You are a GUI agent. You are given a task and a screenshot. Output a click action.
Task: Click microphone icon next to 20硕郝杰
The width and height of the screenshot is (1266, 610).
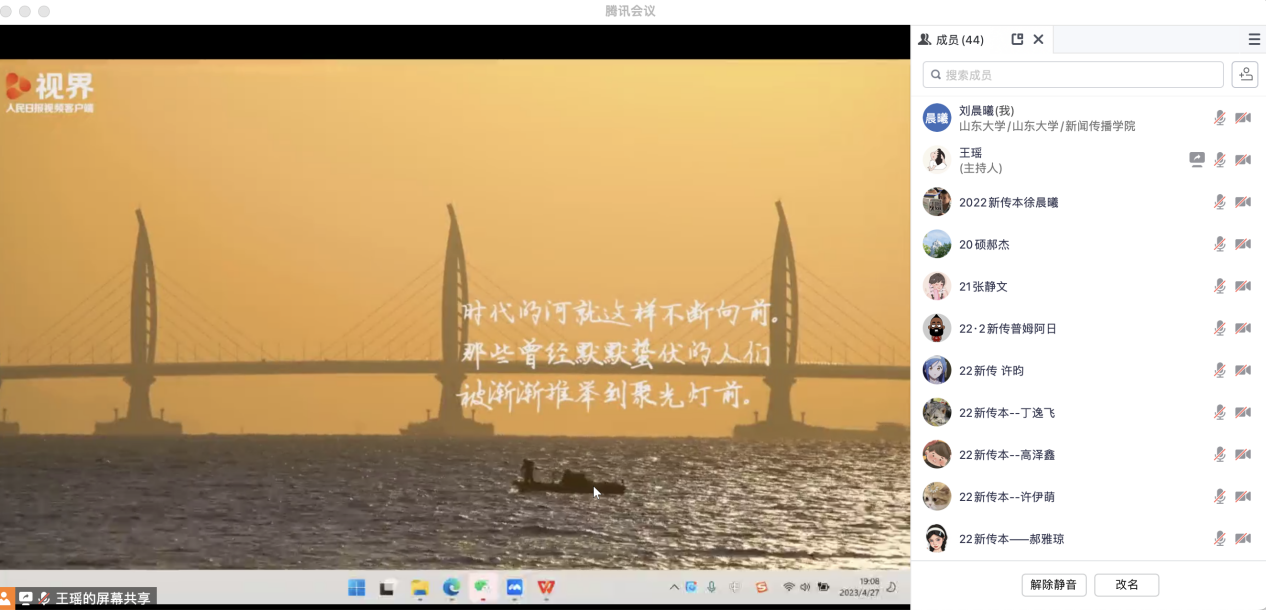1220,244
